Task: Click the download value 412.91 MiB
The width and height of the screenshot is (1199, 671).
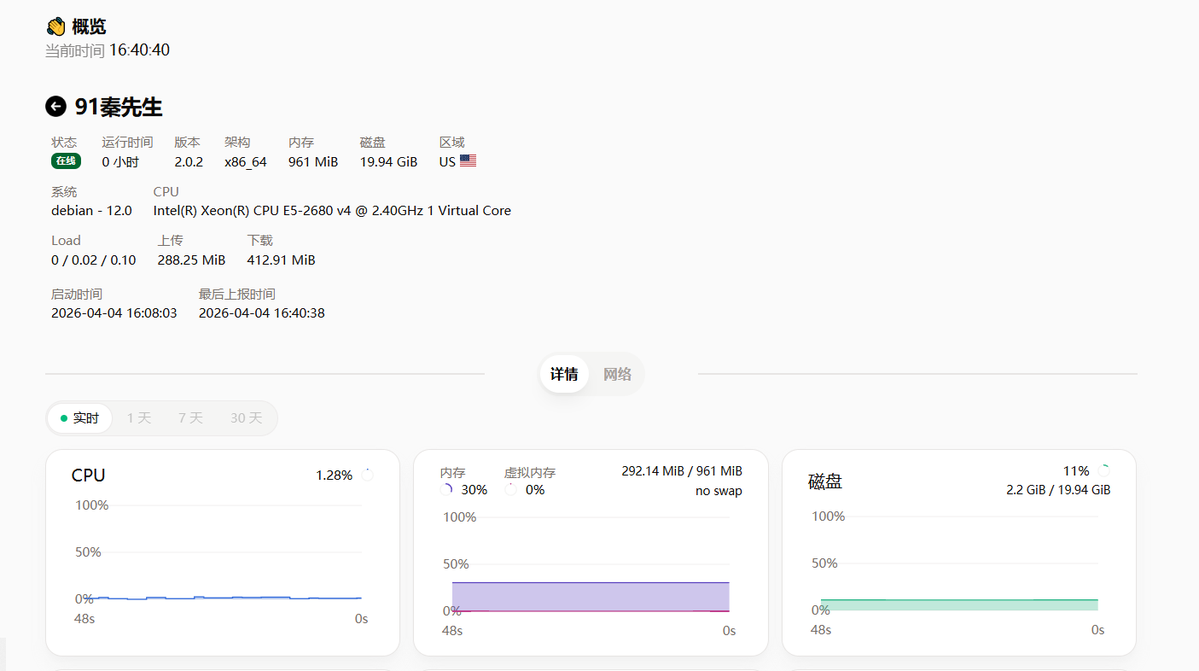Action: click(281, 261)
